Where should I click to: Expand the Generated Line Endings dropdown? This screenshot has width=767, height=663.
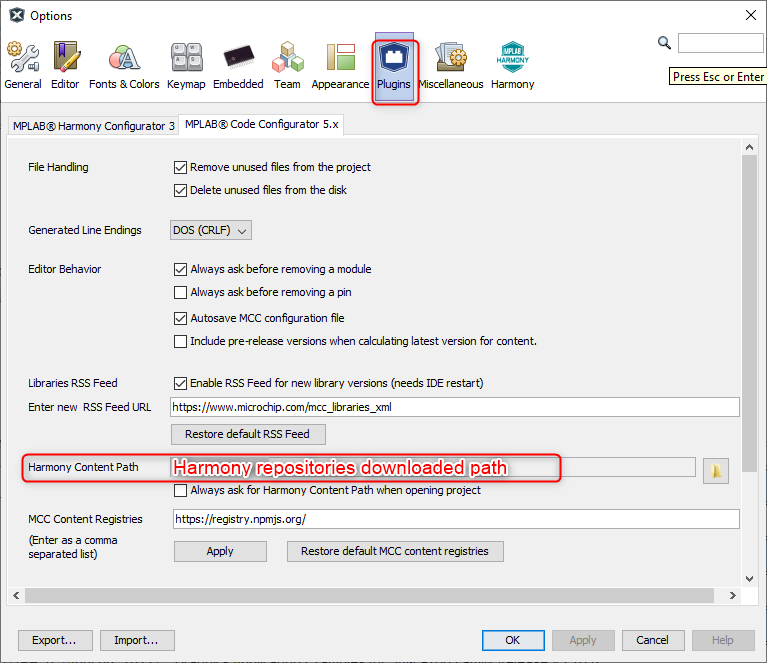click(210, 230)
